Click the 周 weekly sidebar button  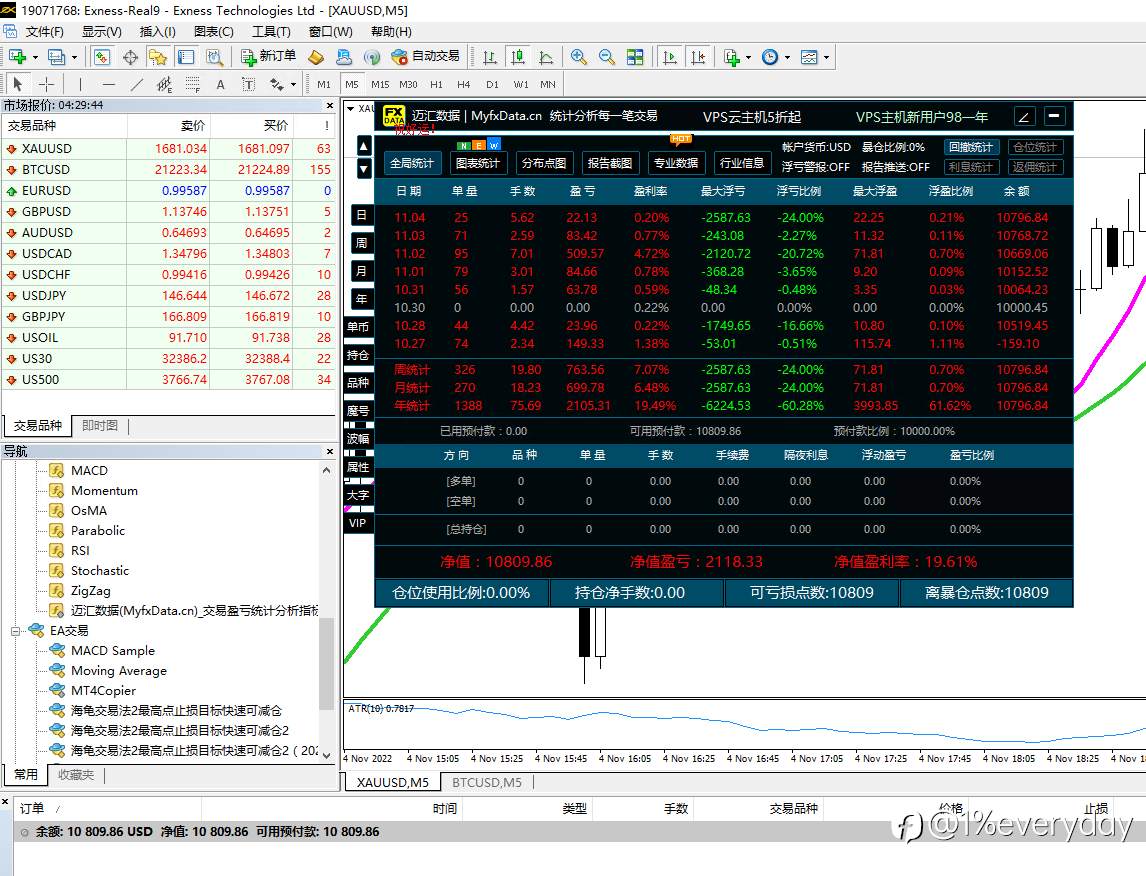(361, 243)
